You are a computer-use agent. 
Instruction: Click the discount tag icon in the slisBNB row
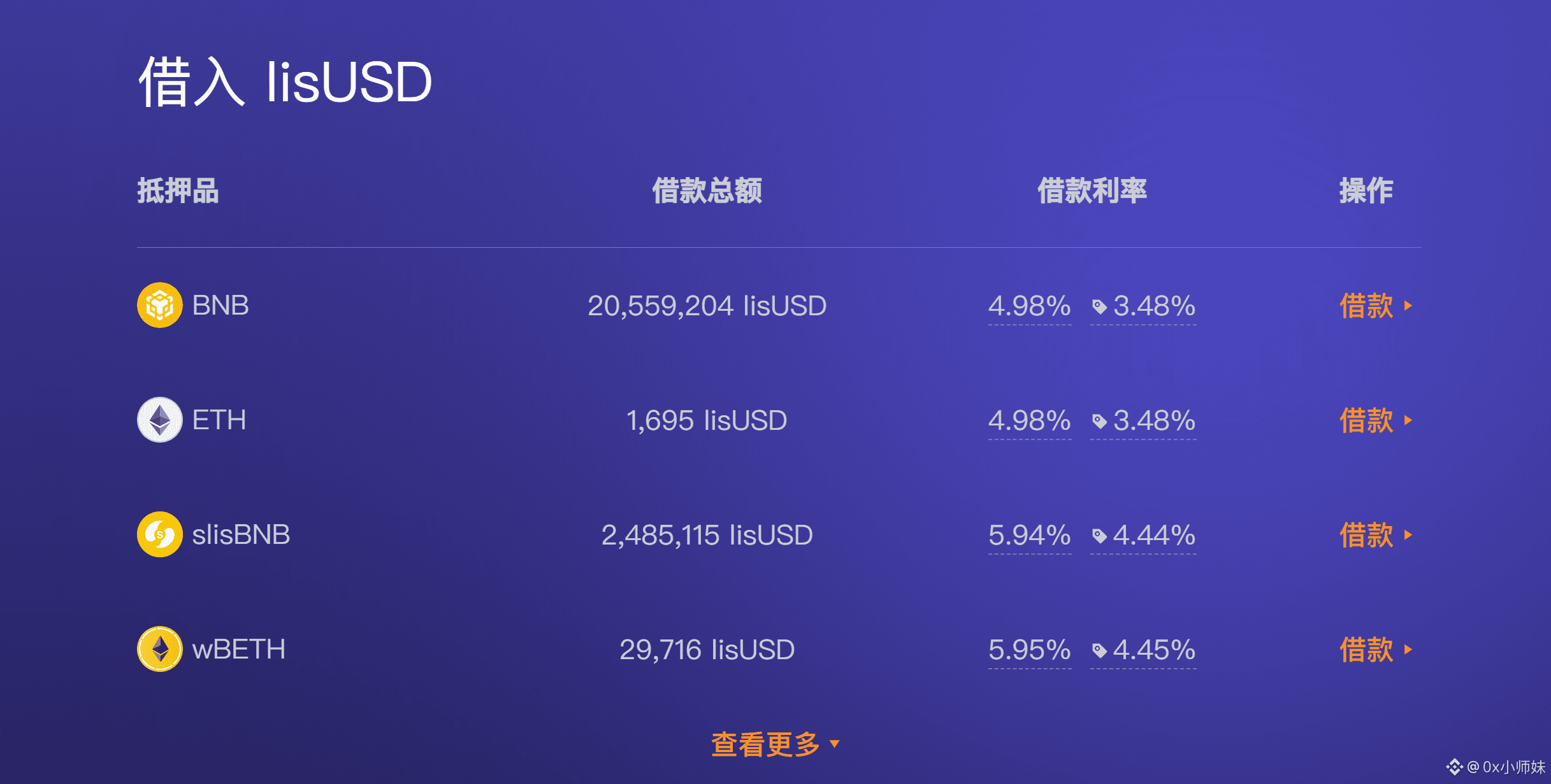(x=1099, y=536)
